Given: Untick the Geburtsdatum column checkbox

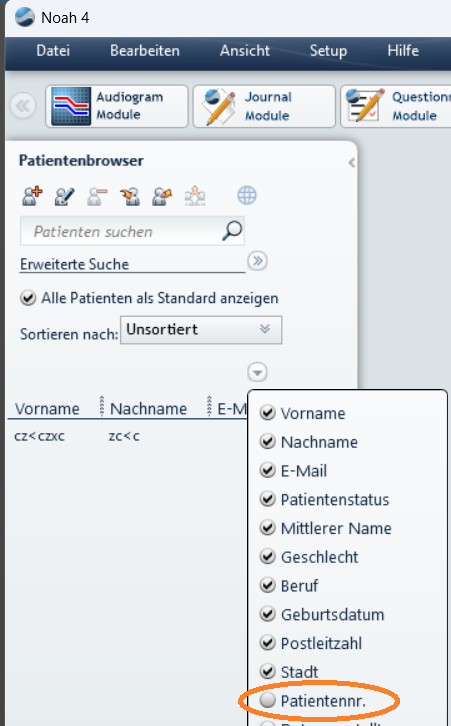Looking at the screenshot, I should point(268,614).
